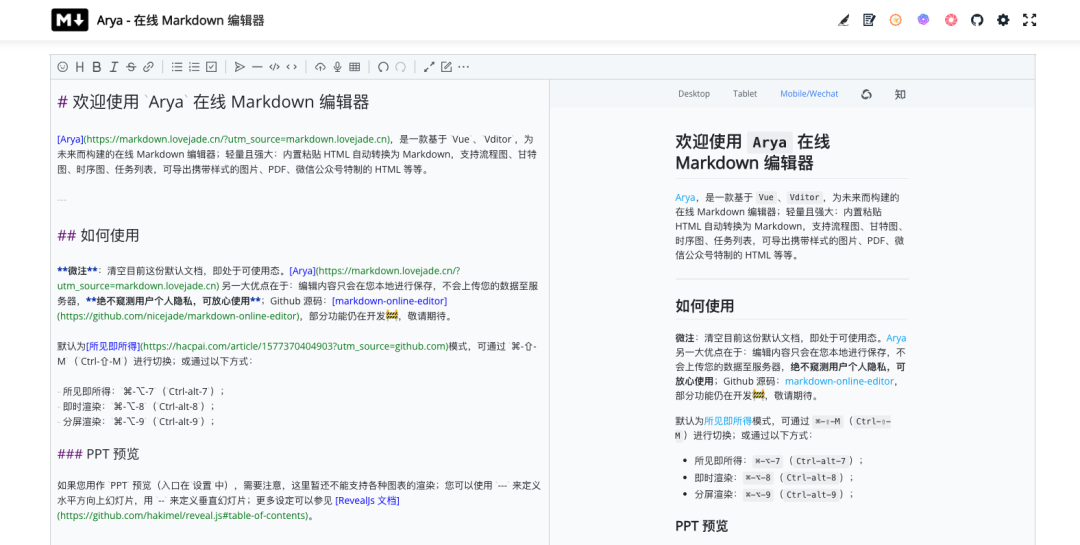Click the orange star badge icon
Image resolution: width=1080 pixels, height=545 pixels.
pos(895,20)
